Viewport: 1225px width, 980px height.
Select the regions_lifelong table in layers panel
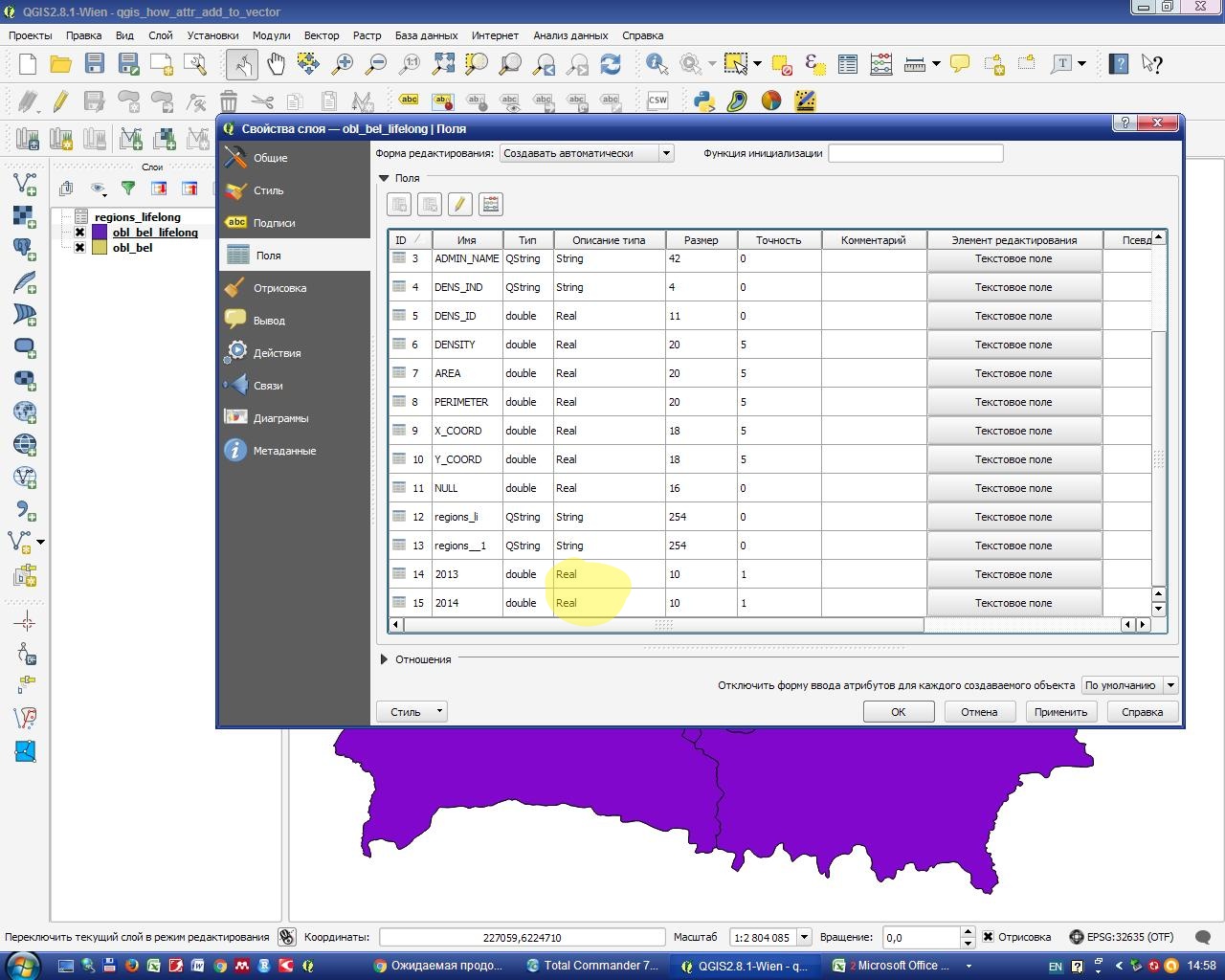pos(137,216)
